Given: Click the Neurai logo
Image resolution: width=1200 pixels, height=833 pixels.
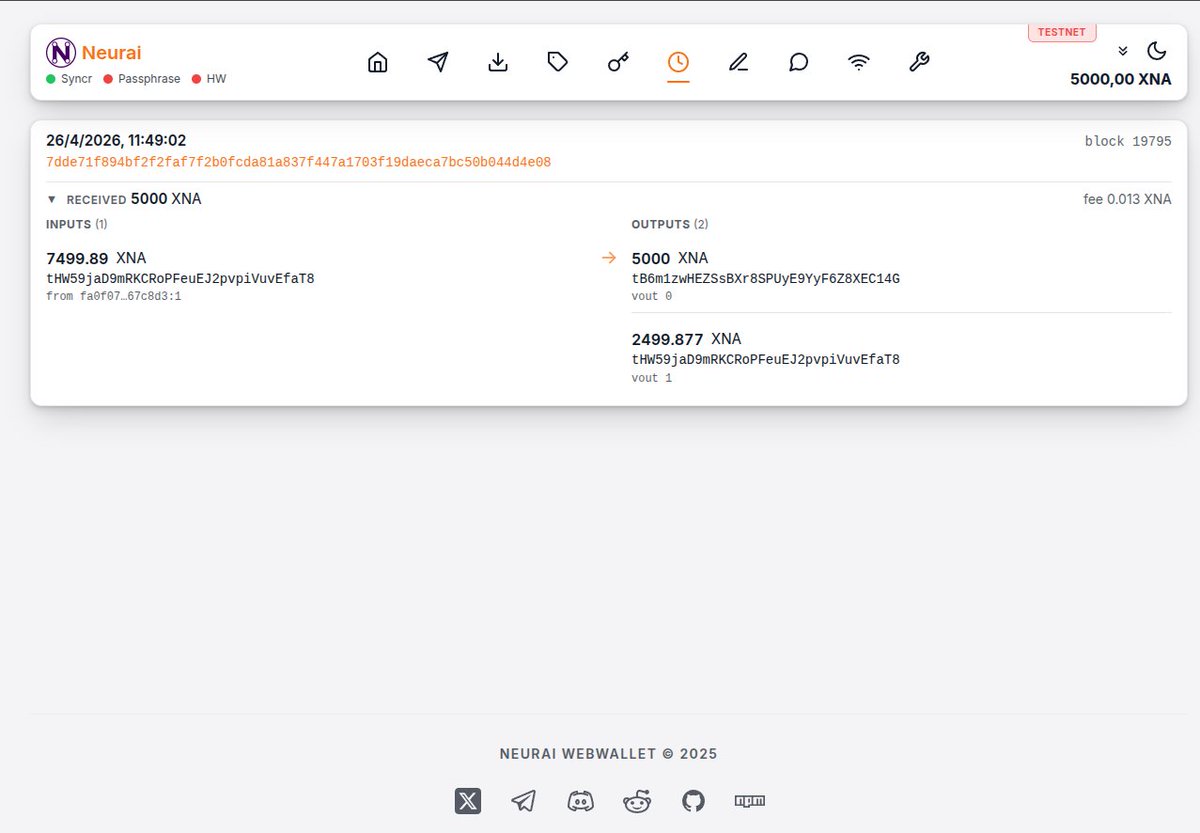Looking at the screenshot, I should pos(61,52).
